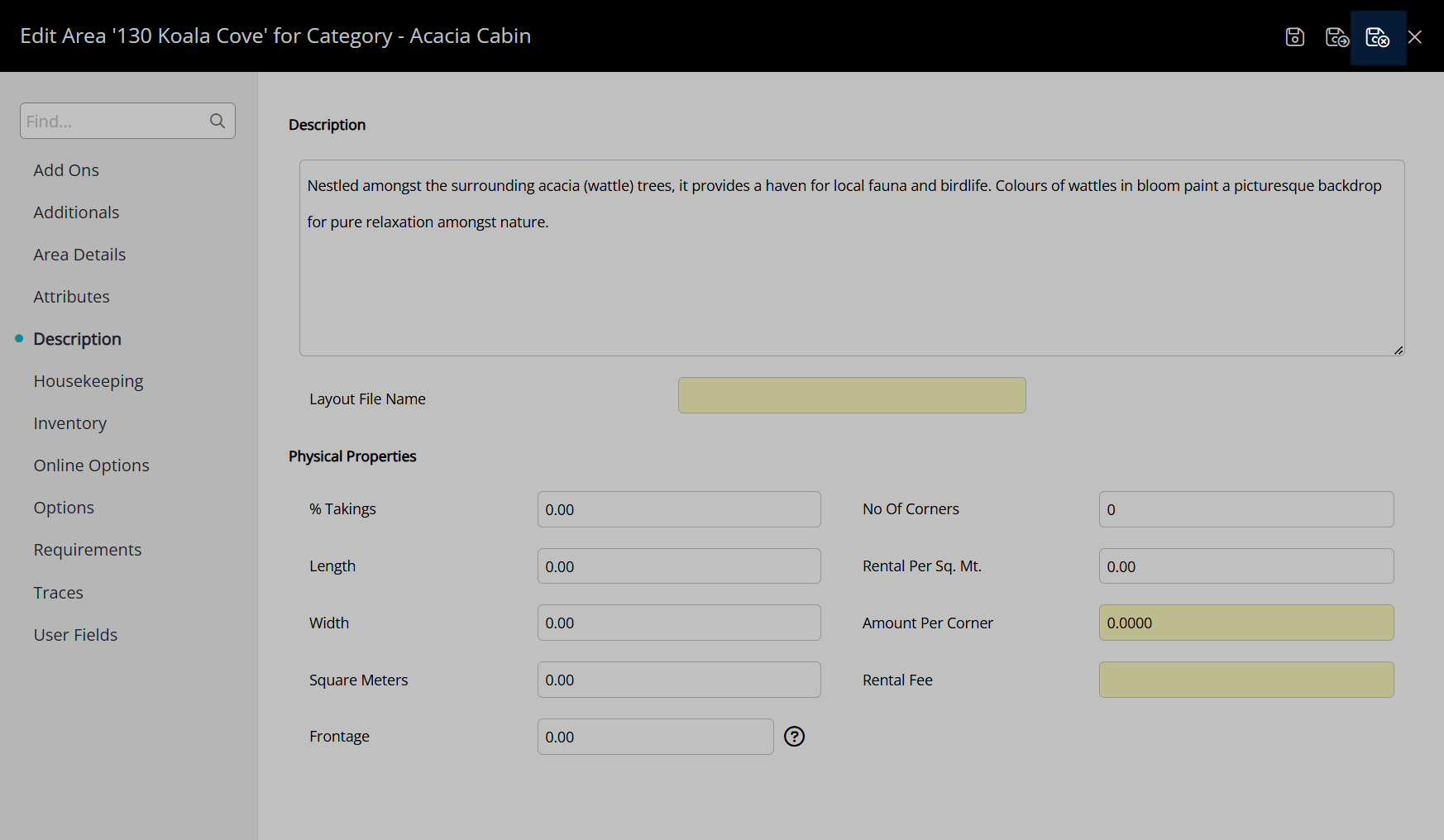Go to Online Options

tap(91, 465)
